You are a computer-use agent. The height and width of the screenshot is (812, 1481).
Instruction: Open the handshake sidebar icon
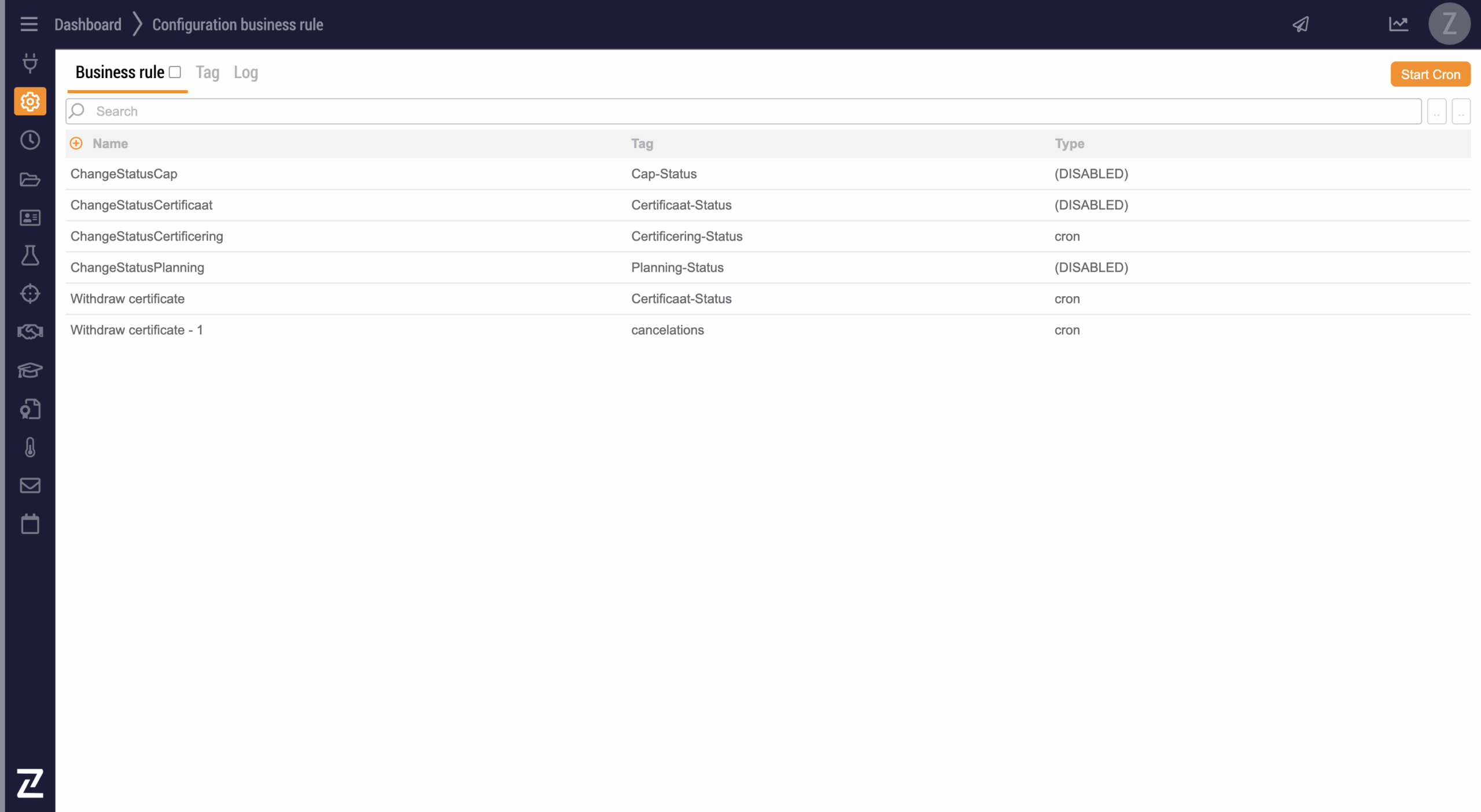[30, 332]
